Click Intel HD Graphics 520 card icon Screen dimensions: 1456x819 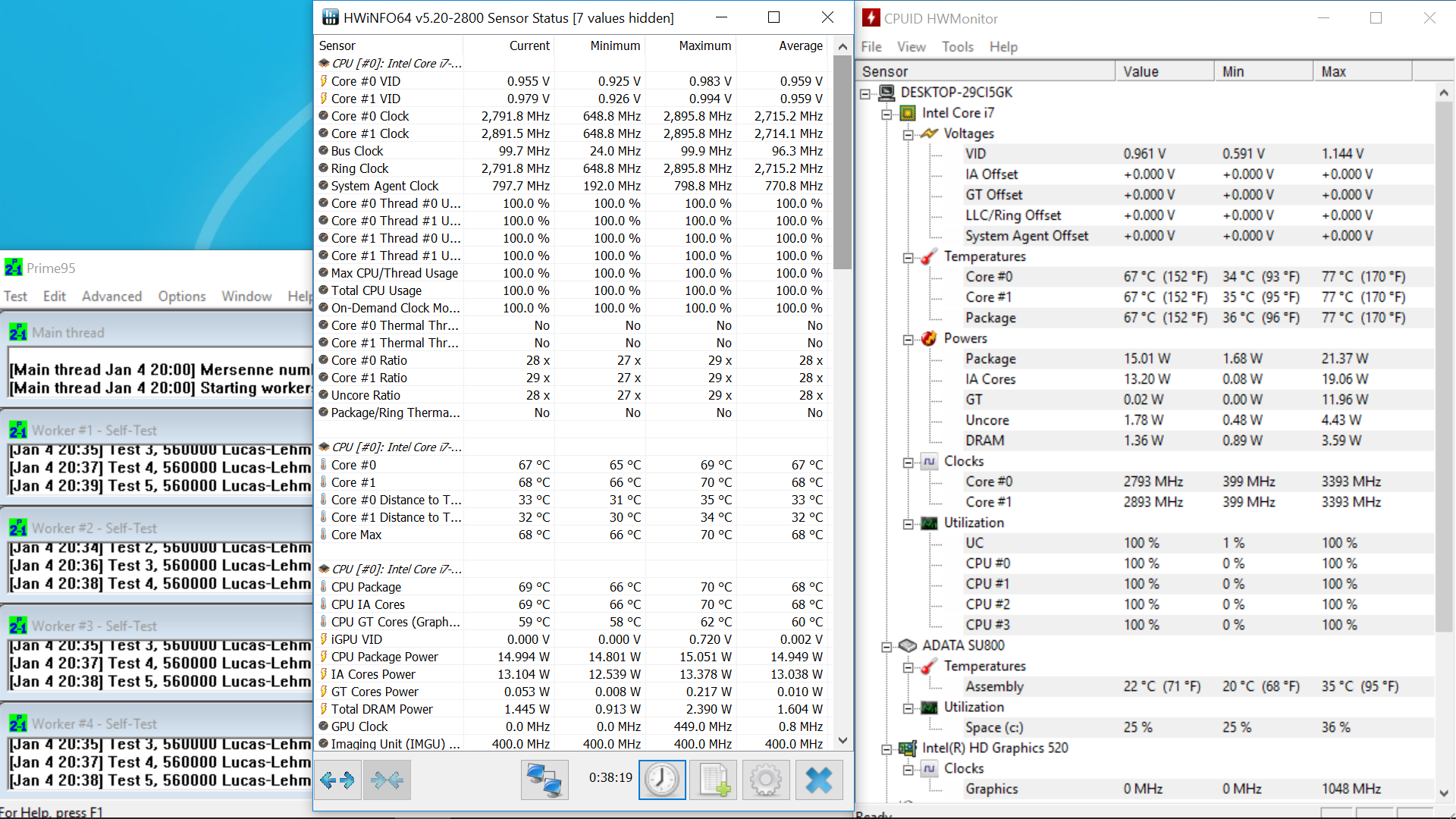[908, 748]
